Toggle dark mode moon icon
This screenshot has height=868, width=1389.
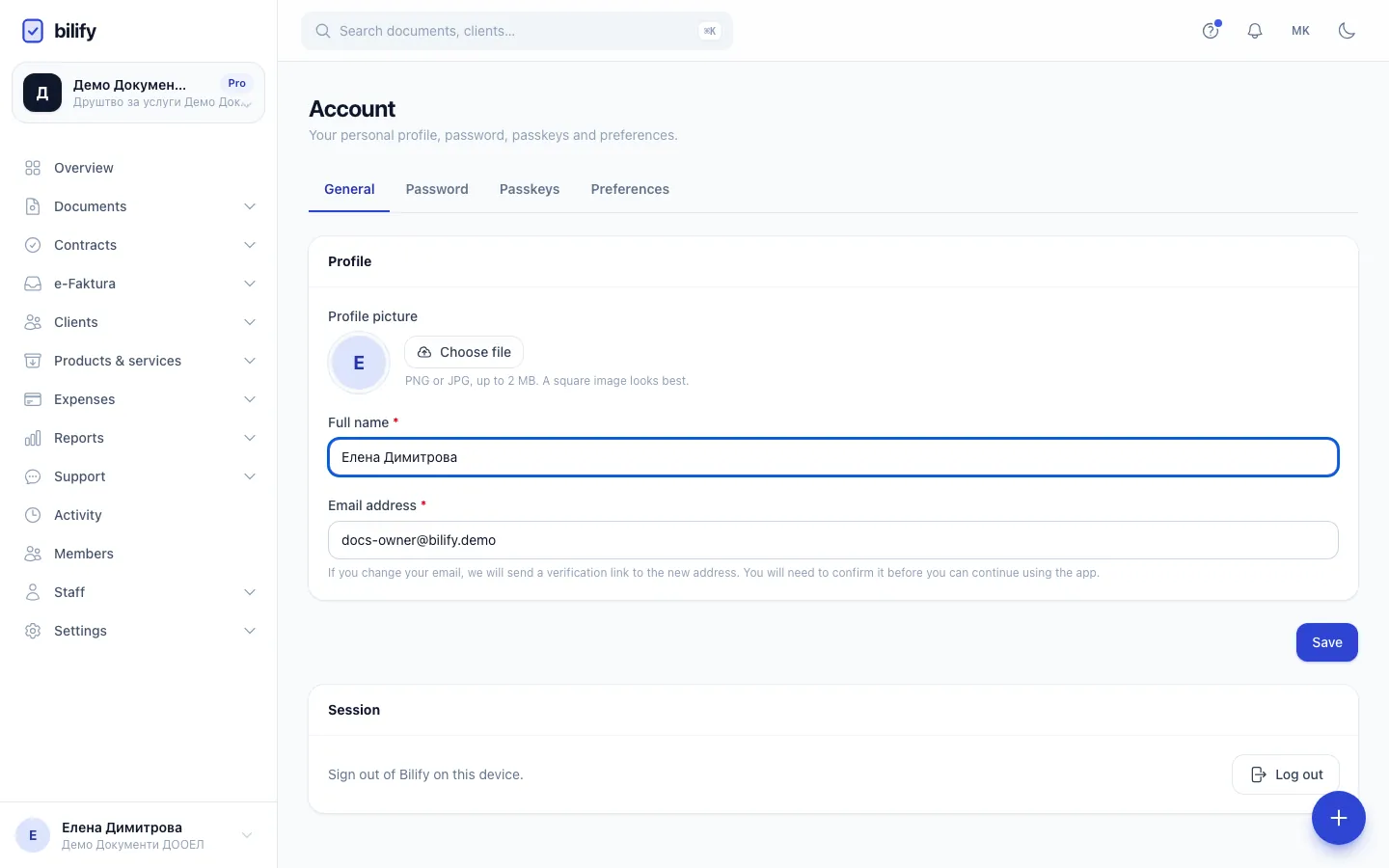pyautogui.click(x=1348, y=31)
